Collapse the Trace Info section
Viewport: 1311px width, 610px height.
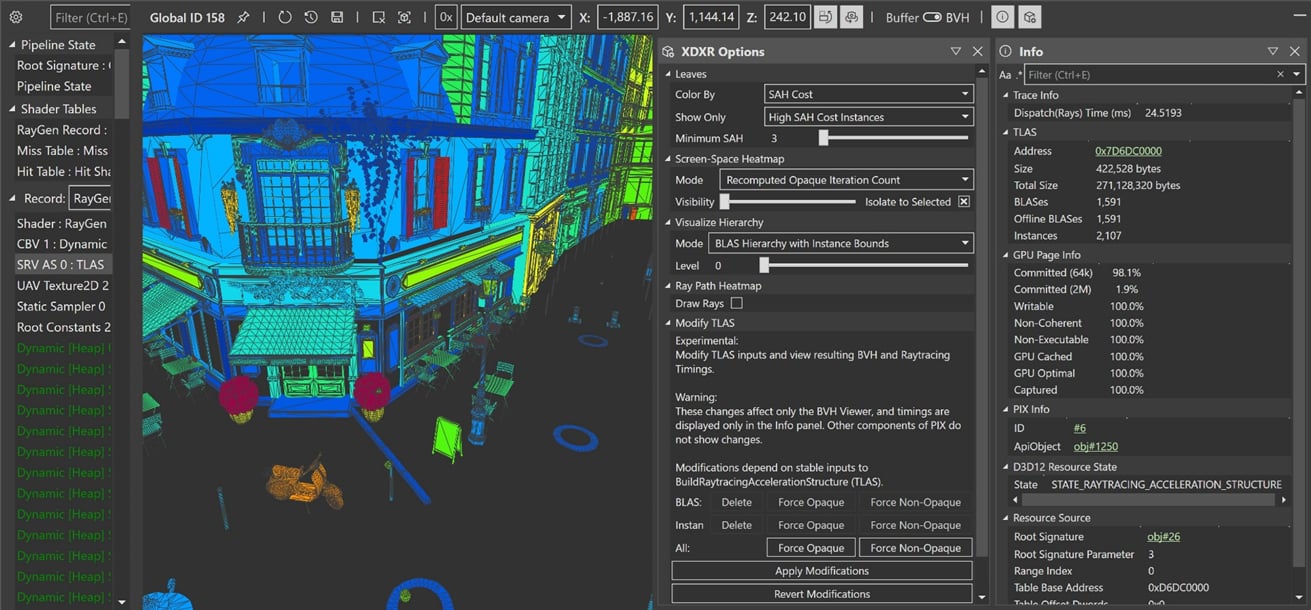pyautogui.click(x=1006, y=95)
